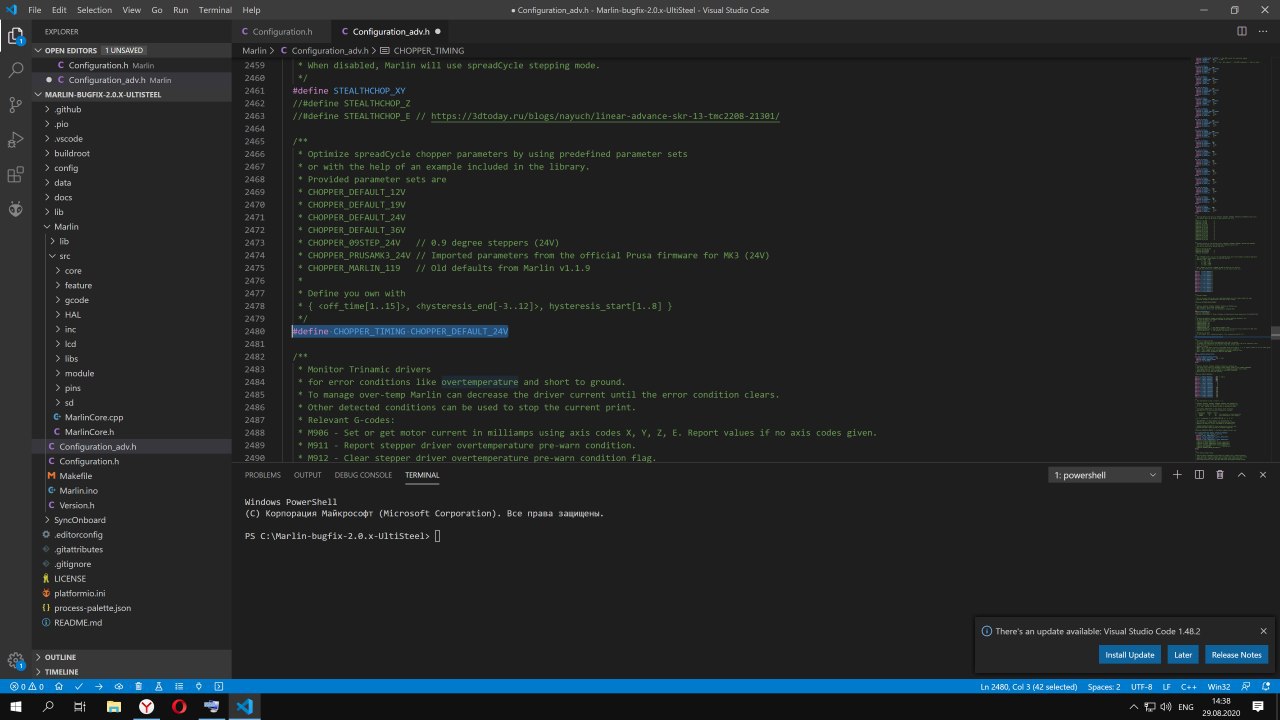The image size is (1280, 720).
Task: Click CHOPPER_TIMING in the breadcrumb
Action: 429,50
